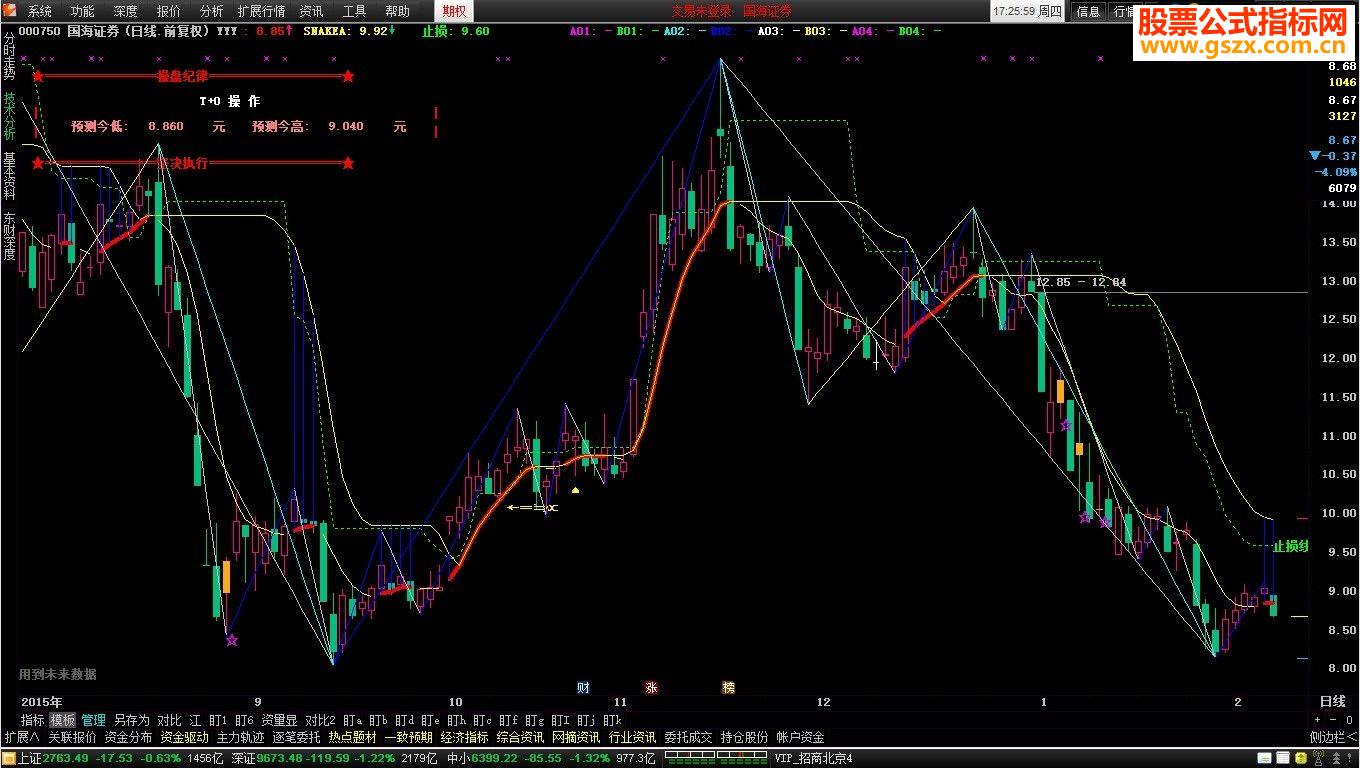
Task: Click the 日线 period selector
Action: (1332, 702)
